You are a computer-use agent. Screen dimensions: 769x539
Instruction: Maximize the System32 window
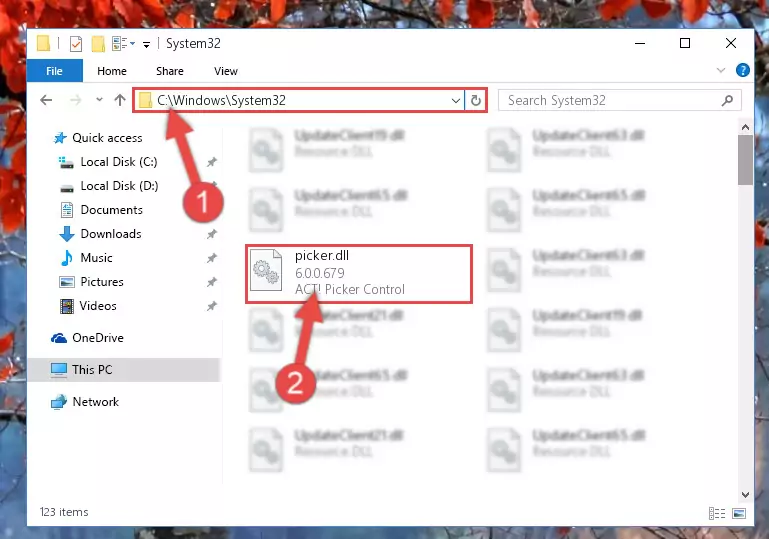pos(685,43)
